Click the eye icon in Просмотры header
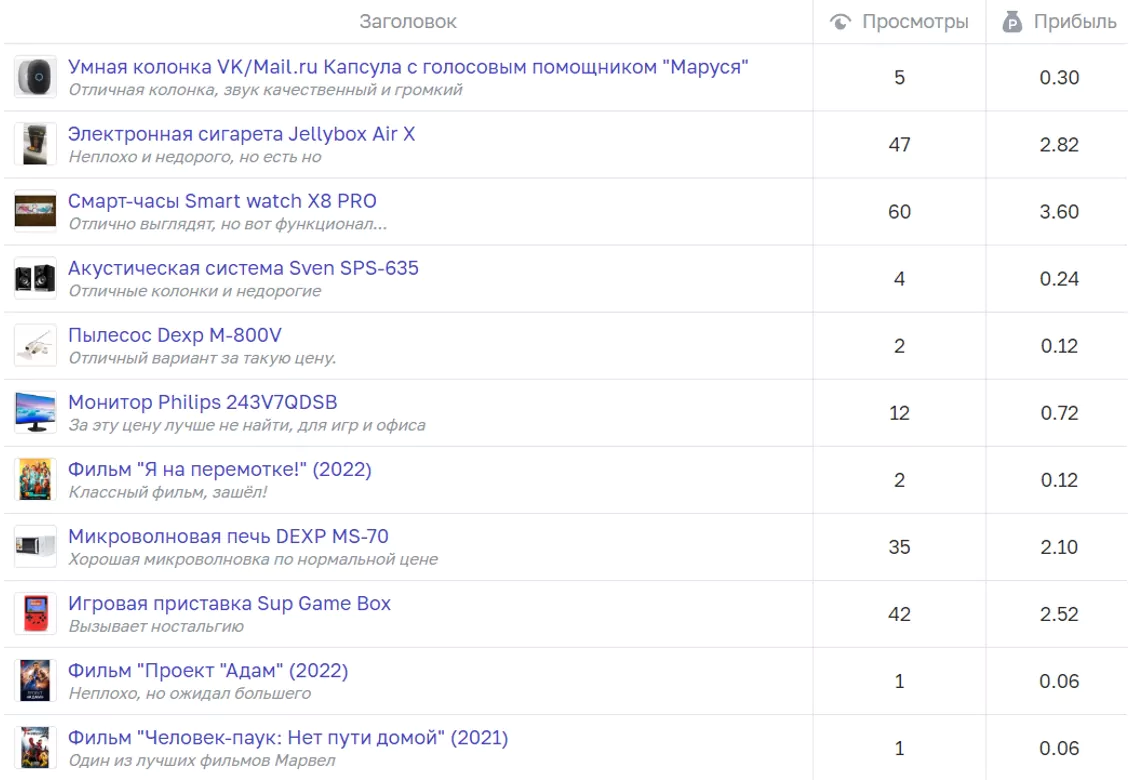Viewport: 1130px width, 783px height. coord(840,22)
